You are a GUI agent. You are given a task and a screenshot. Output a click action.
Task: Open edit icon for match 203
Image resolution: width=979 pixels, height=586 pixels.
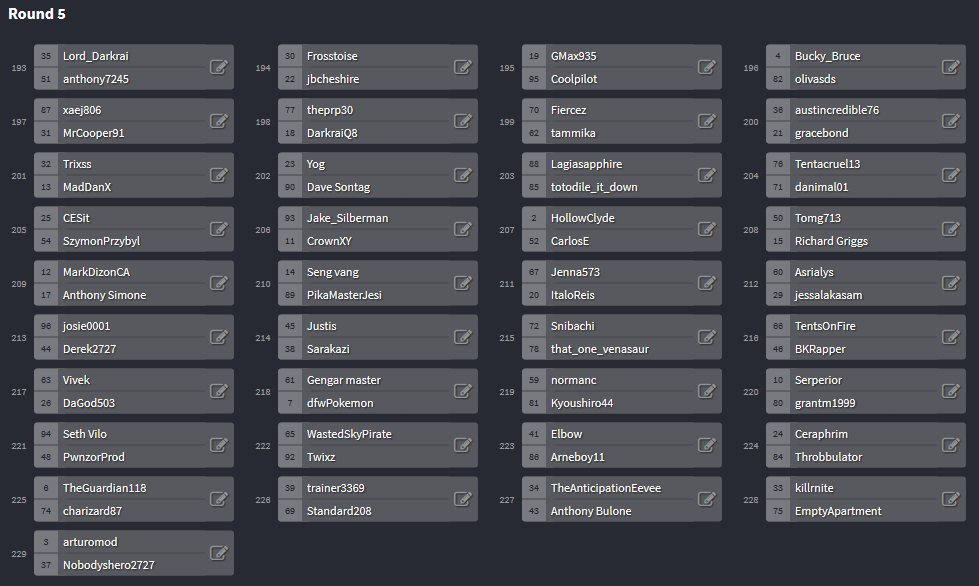coord(707,175)
